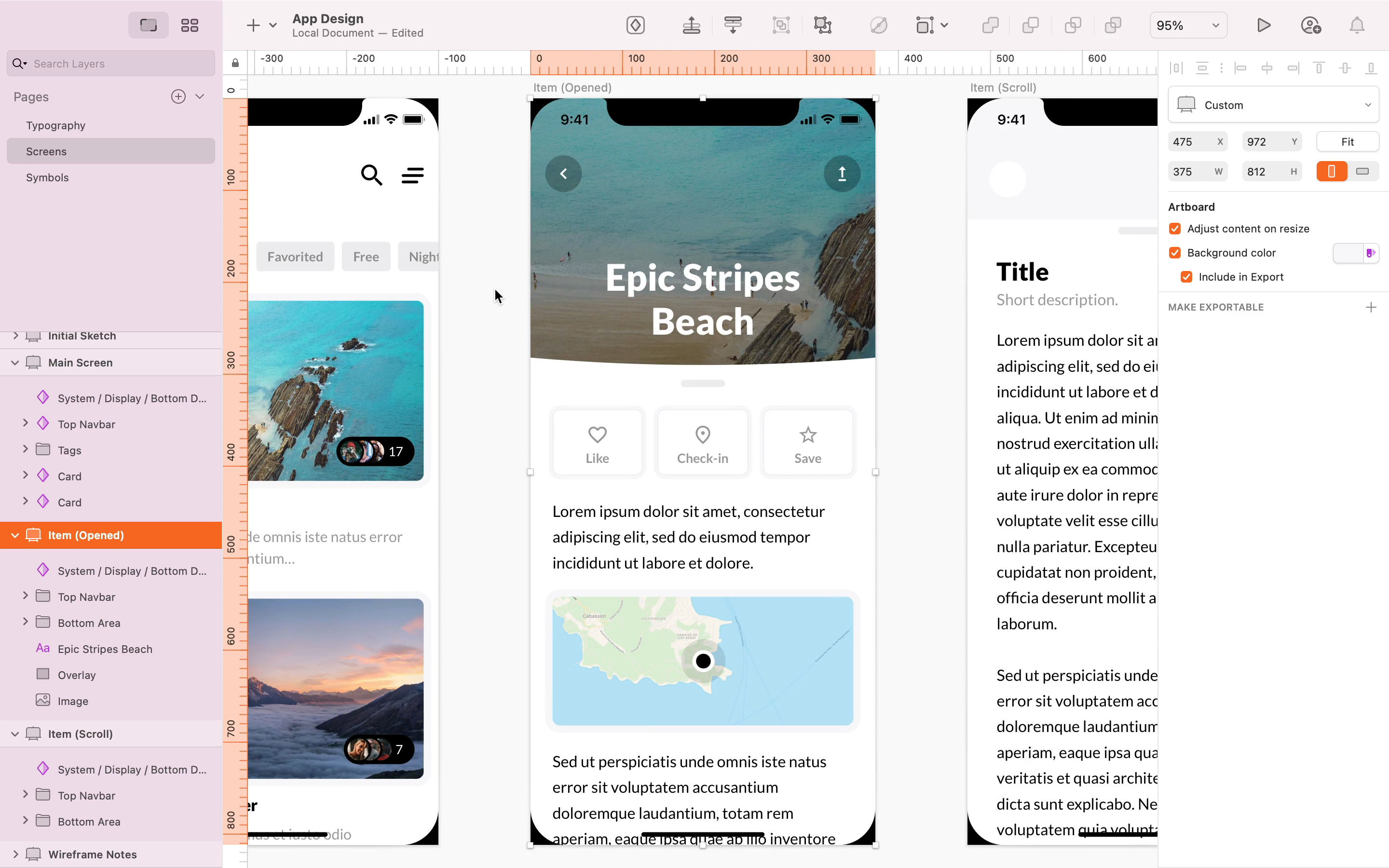Image resolution: width=1389 pixels, height=868 pixels.
Task: Click the distribute vertically icon
Action: point(1202,68)
